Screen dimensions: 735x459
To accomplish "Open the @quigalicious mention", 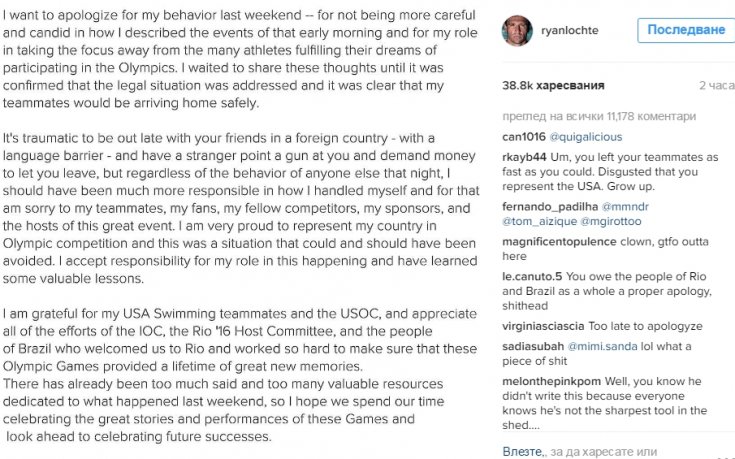I will pos(585,137).
